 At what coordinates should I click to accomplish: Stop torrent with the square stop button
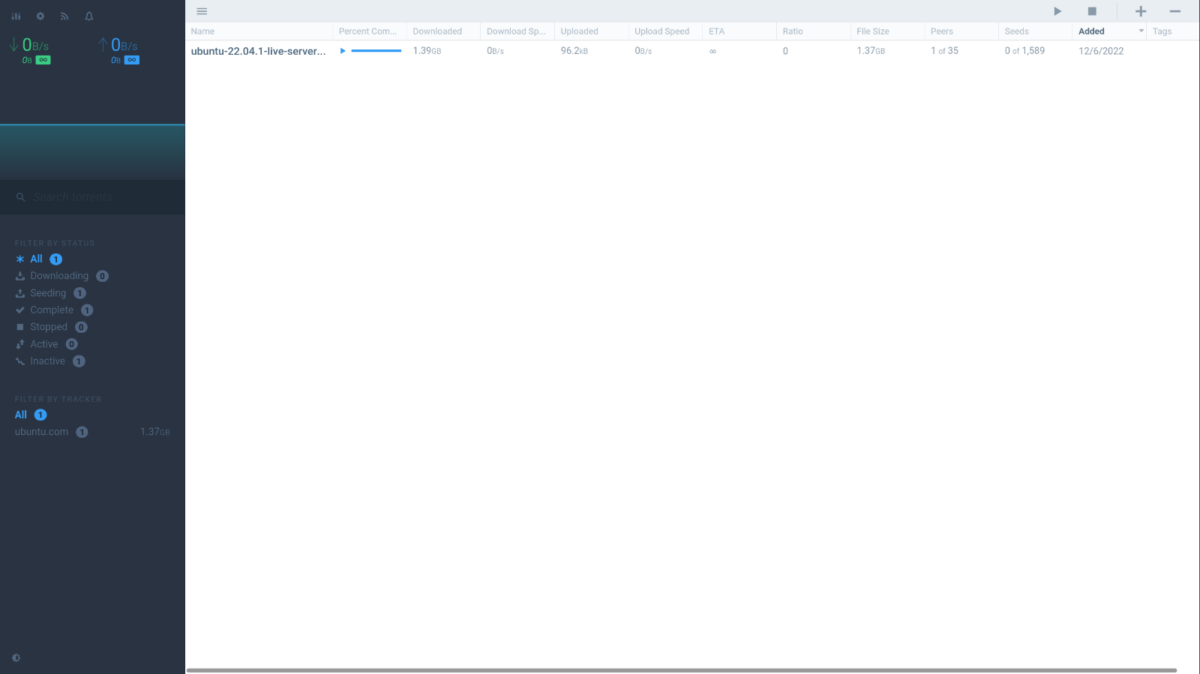[x=1092, y=11]
